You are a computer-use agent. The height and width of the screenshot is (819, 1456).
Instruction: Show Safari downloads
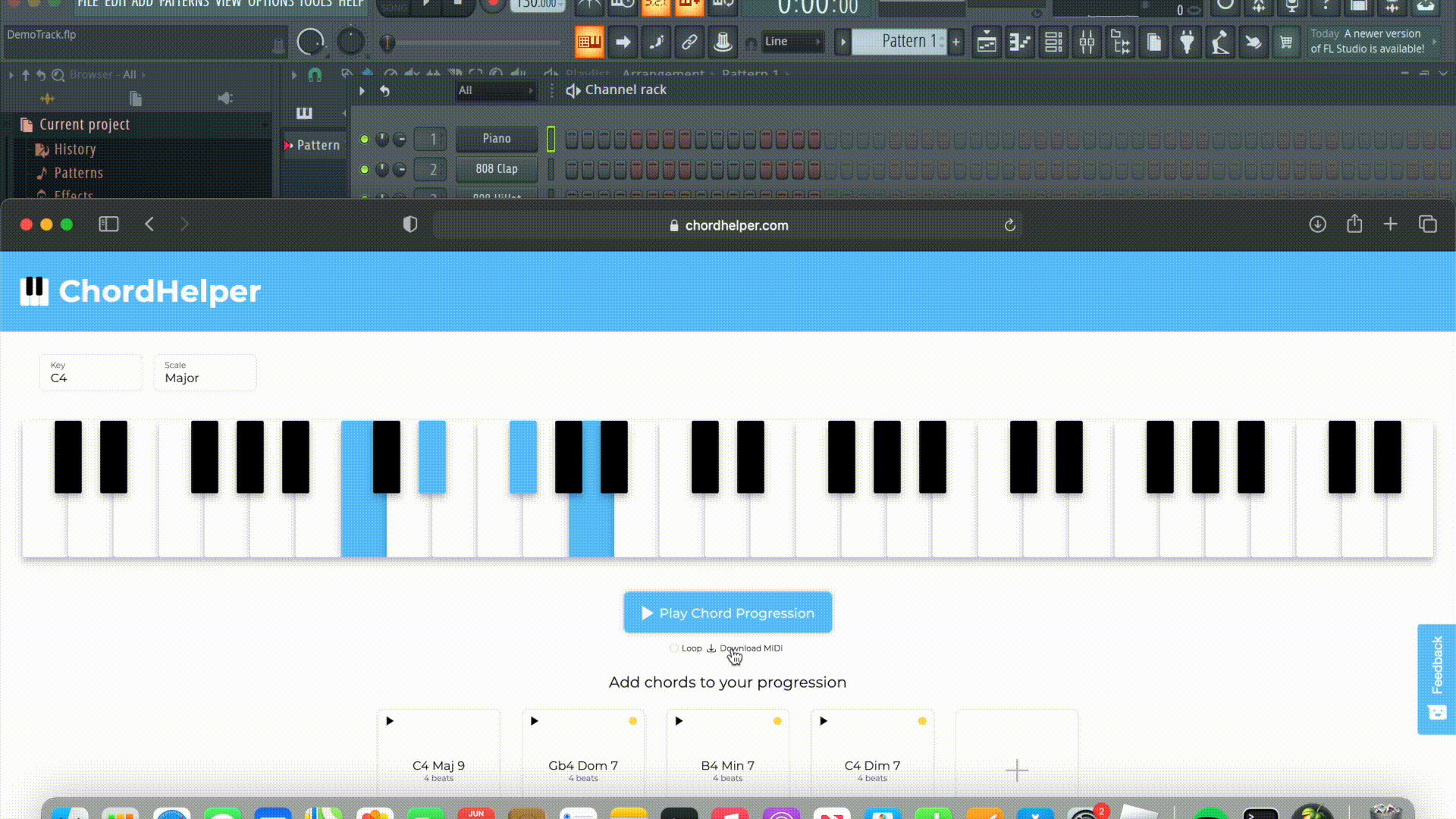click(1317, 224)
